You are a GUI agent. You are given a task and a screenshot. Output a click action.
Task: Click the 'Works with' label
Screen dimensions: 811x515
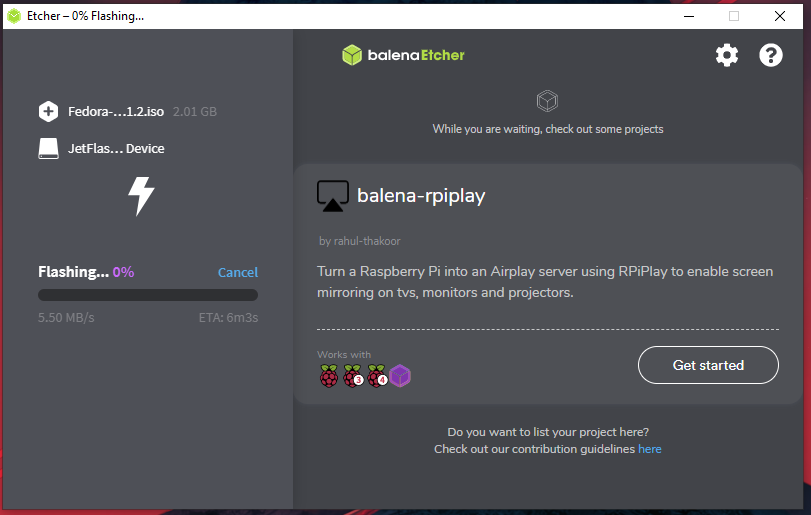(x=344, y=355)
